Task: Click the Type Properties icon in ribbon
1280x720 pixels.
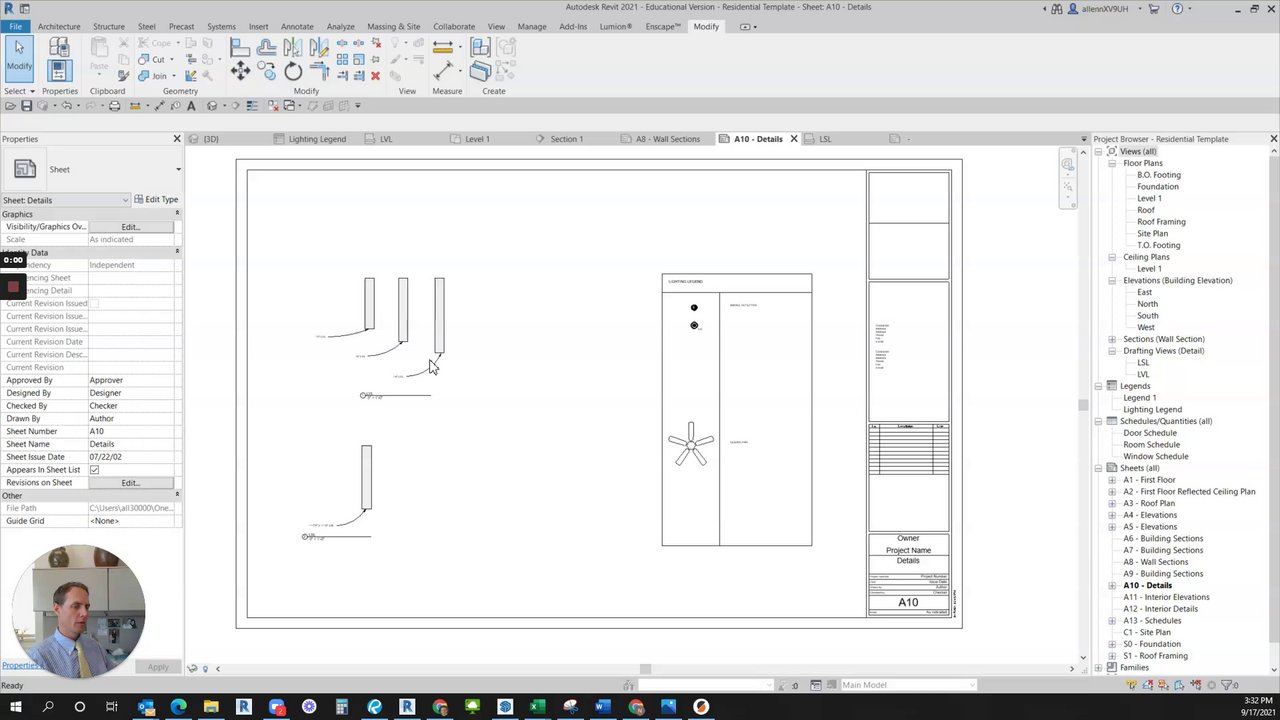Action: [59, 47]
